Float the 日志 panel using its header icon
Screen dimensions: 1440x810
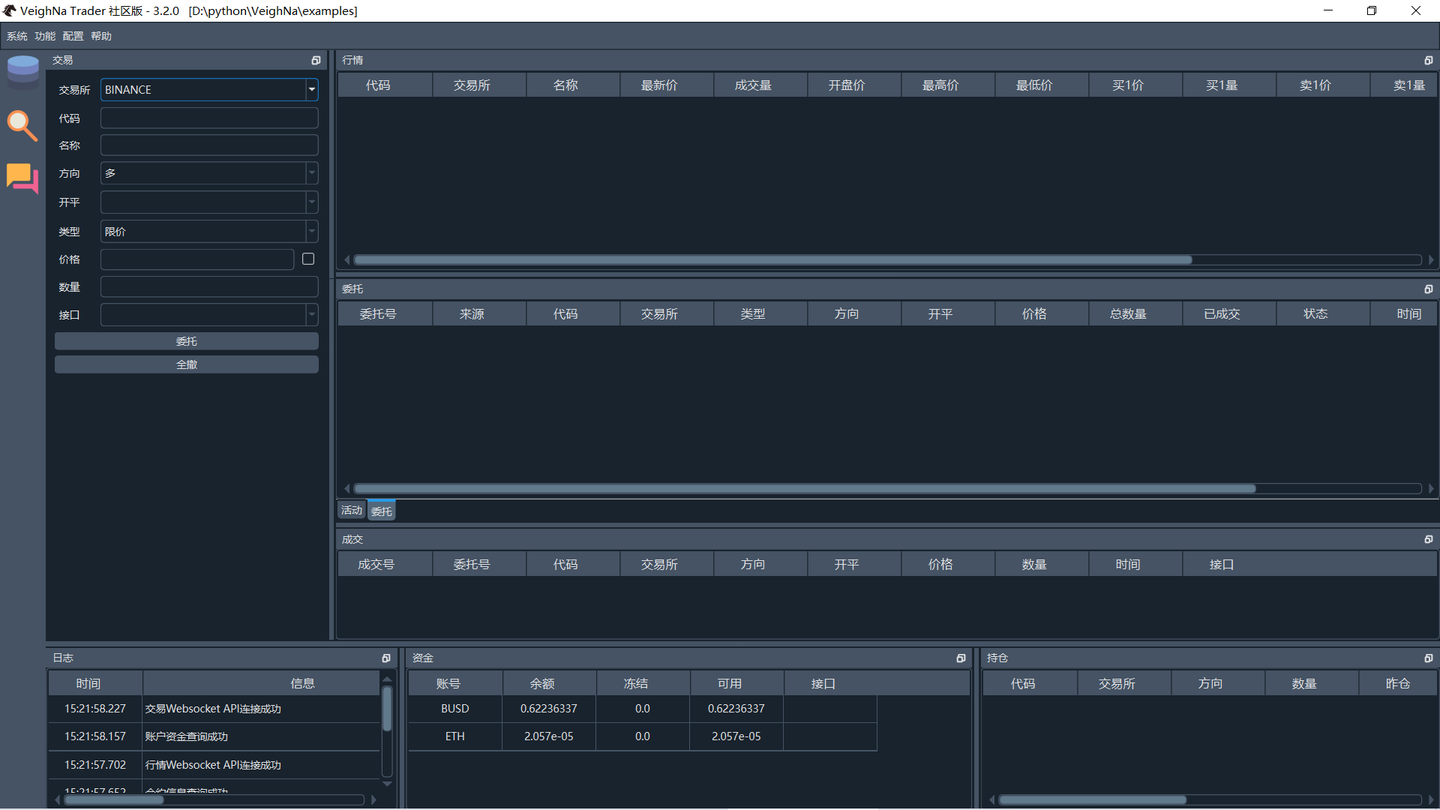pyautogui.click(x=386, y=658)
